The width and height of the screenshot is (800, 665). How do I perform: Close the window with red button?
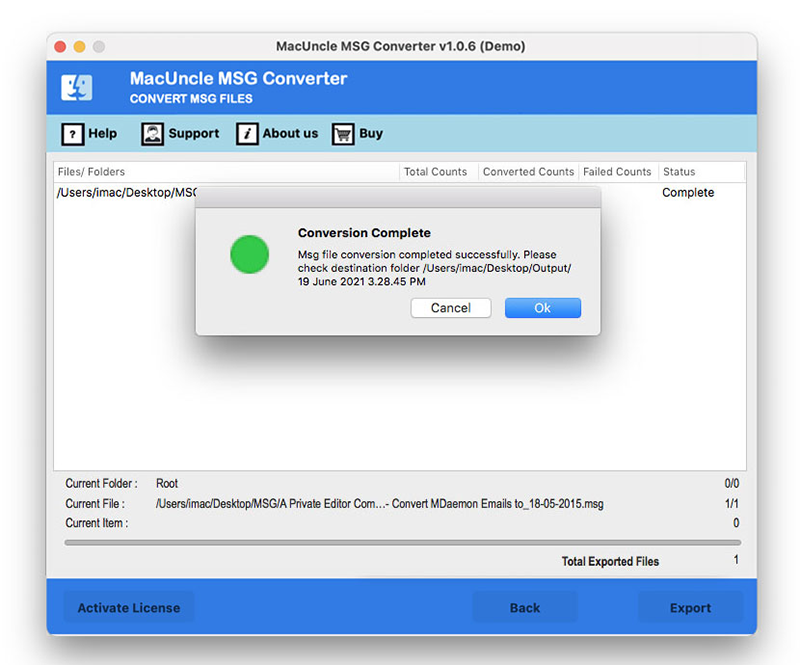coord(60,46)
